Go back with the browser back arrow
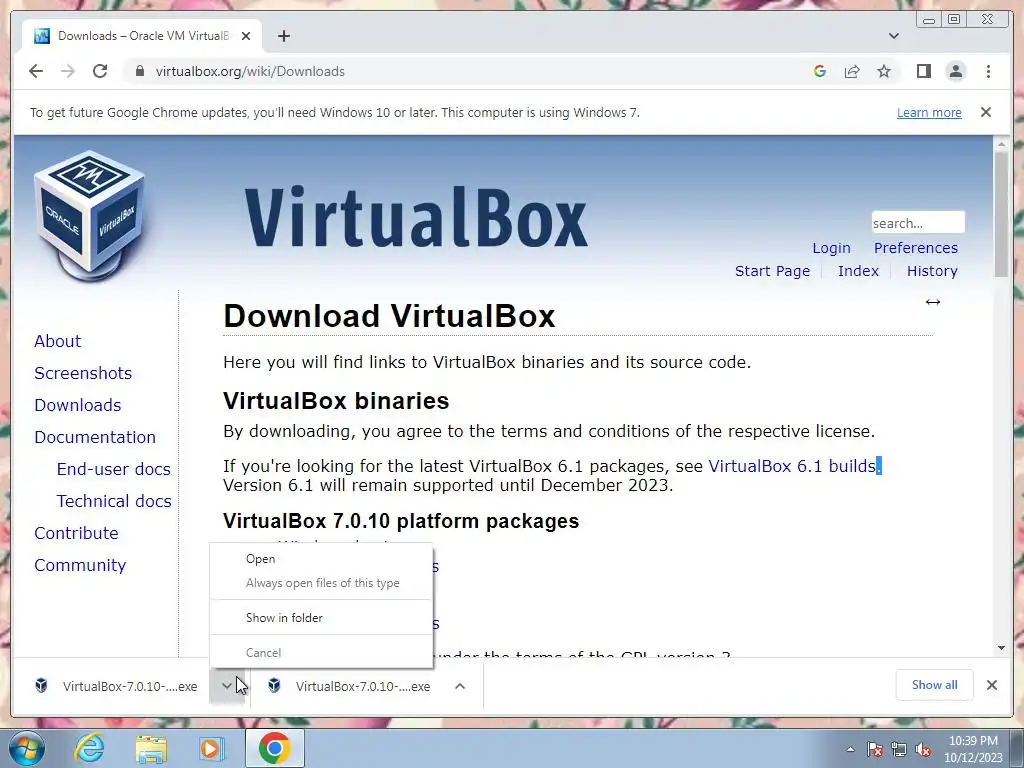Screen dimensions: 1024x768 click(x=36, y=71)
